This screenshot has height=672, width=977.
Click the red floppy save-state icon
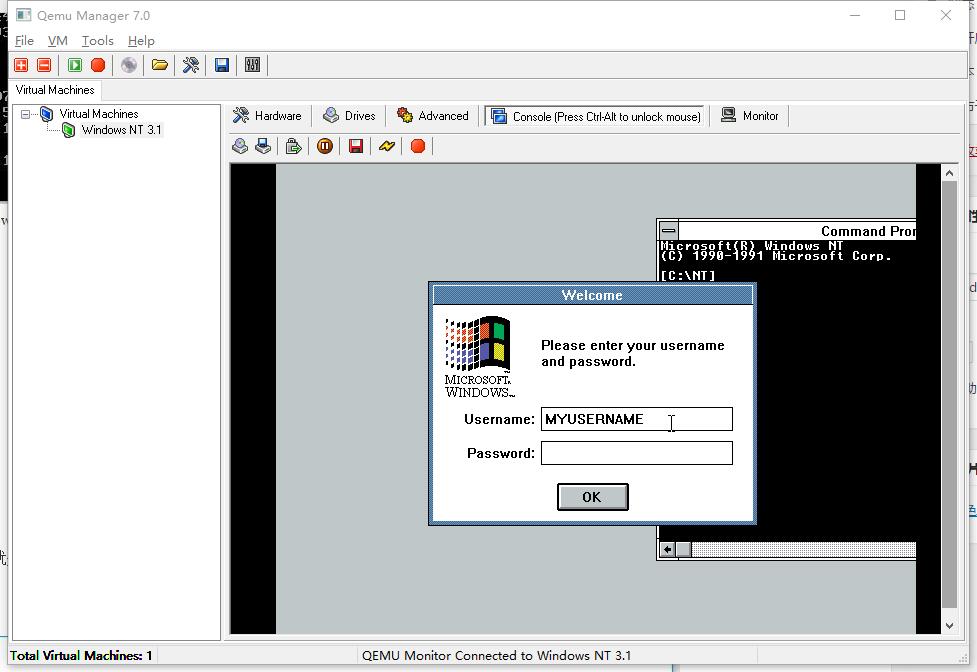pyautogui.click(x=356, y=146)
